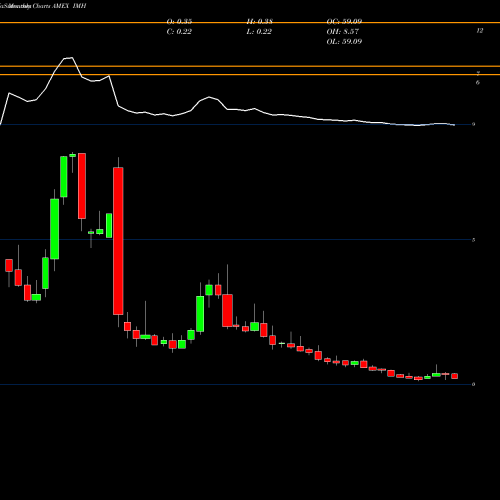500x500 pixels.
Task: Click the '5' price axis label
Action: tap(474, 240)
